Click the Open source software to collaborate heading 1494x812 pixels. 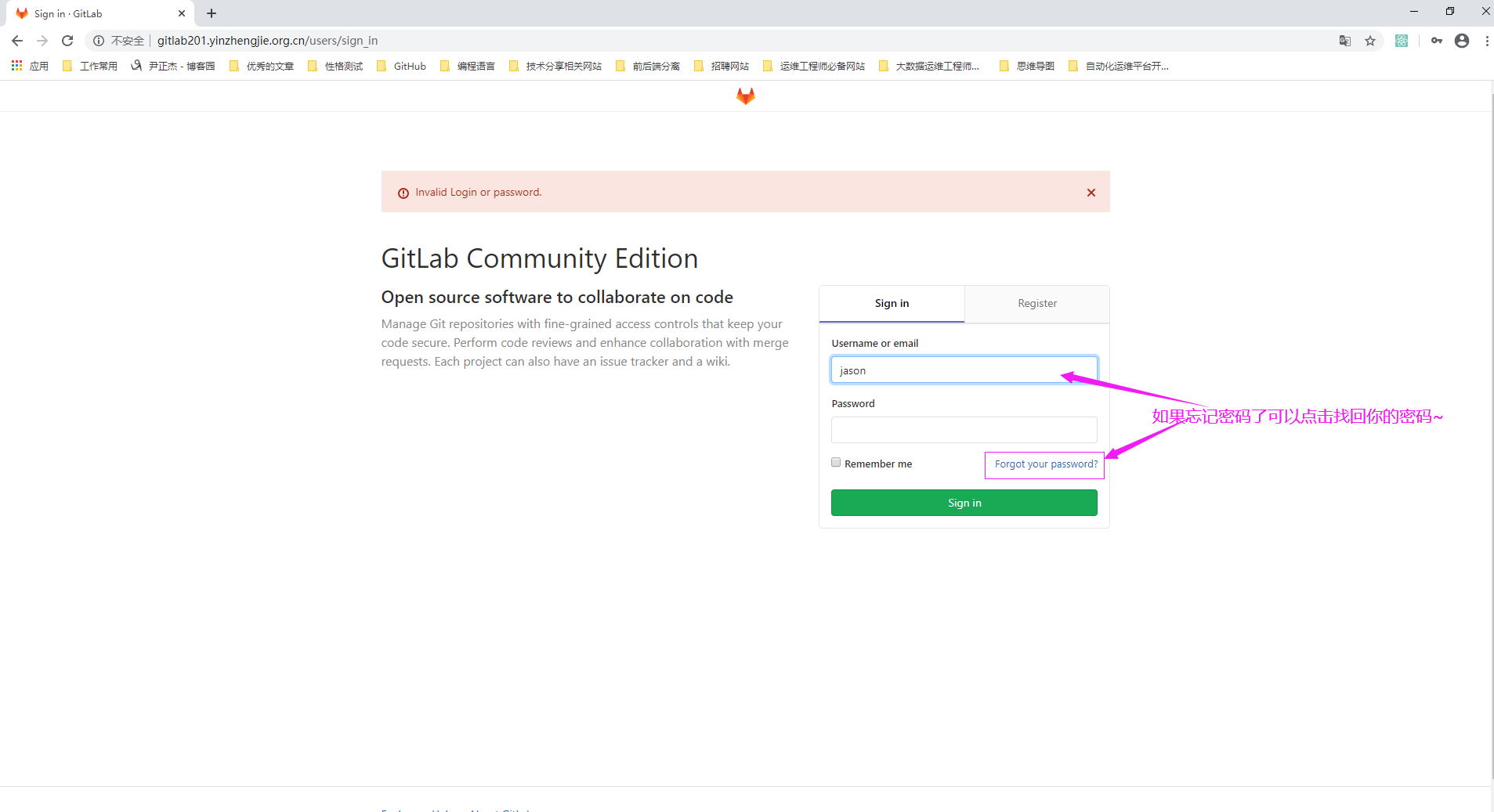tap(557, 298)
